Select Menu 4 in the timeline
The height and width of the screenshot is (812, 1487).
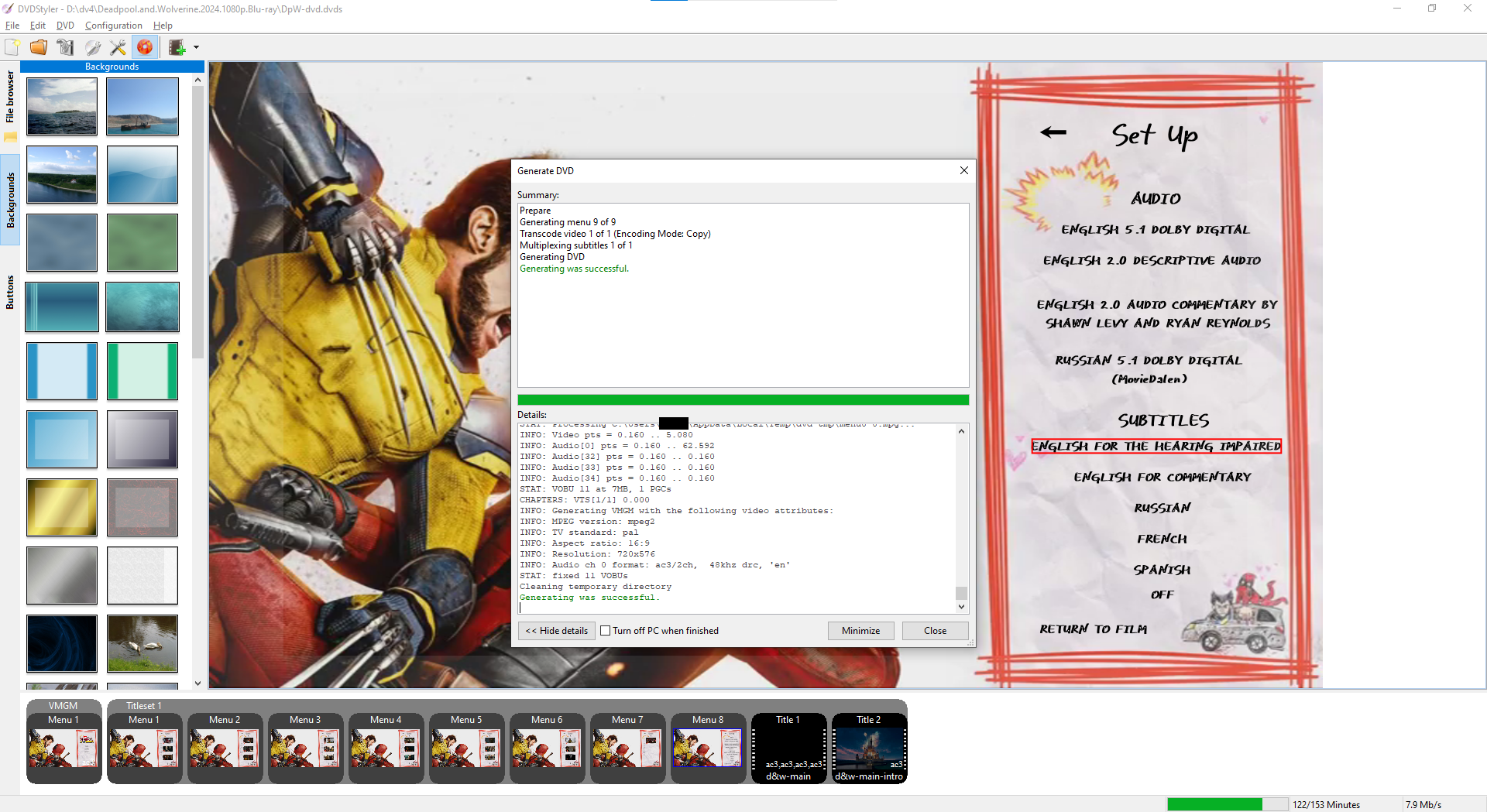[x=386, y=748]
